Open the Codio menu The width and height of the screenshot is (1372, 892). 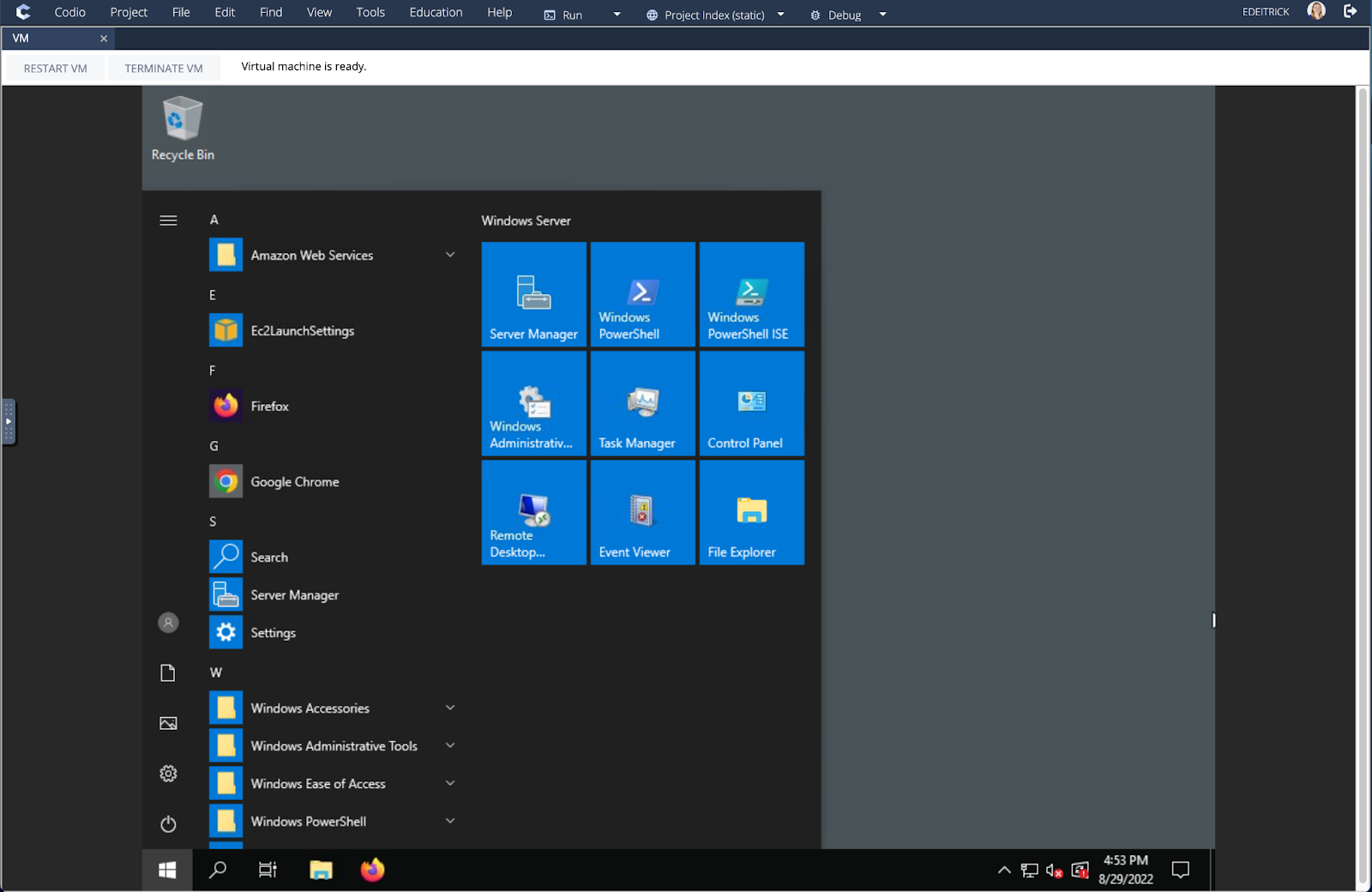tap(69, 12)
